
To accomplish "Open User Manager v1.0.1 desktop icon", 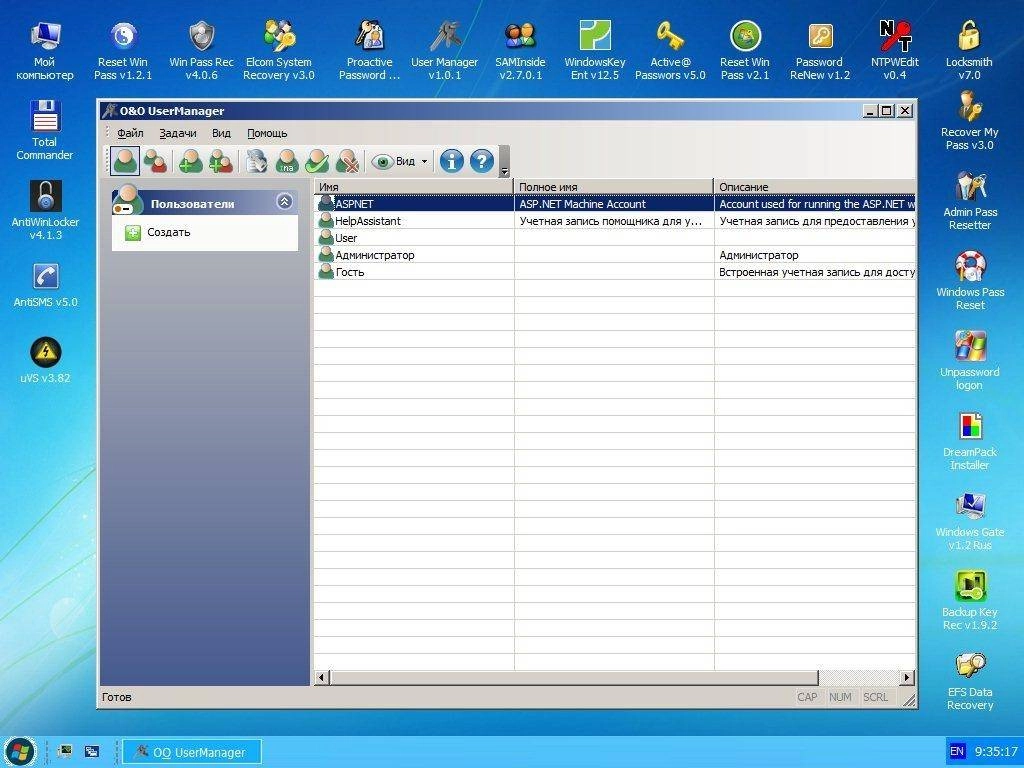I will click(x=445, y=50).
